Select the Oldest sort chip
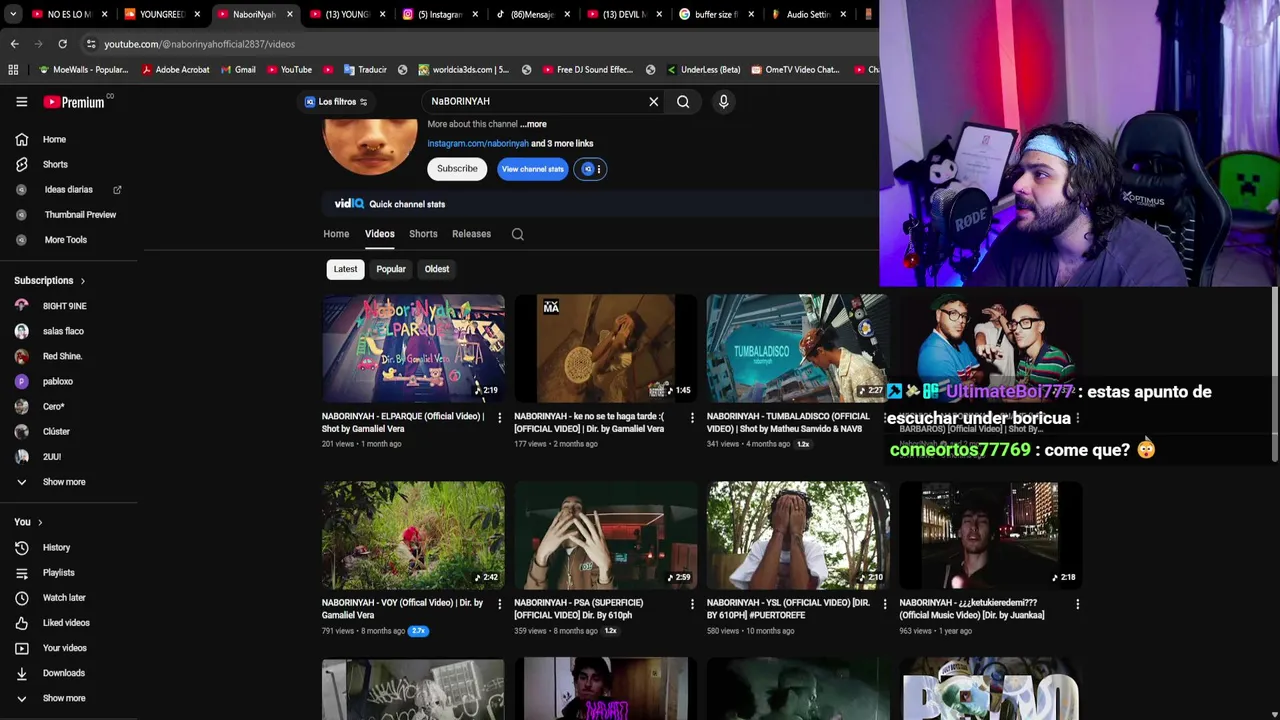Screen dimensions: 1280x720 (x=437, y=269)
